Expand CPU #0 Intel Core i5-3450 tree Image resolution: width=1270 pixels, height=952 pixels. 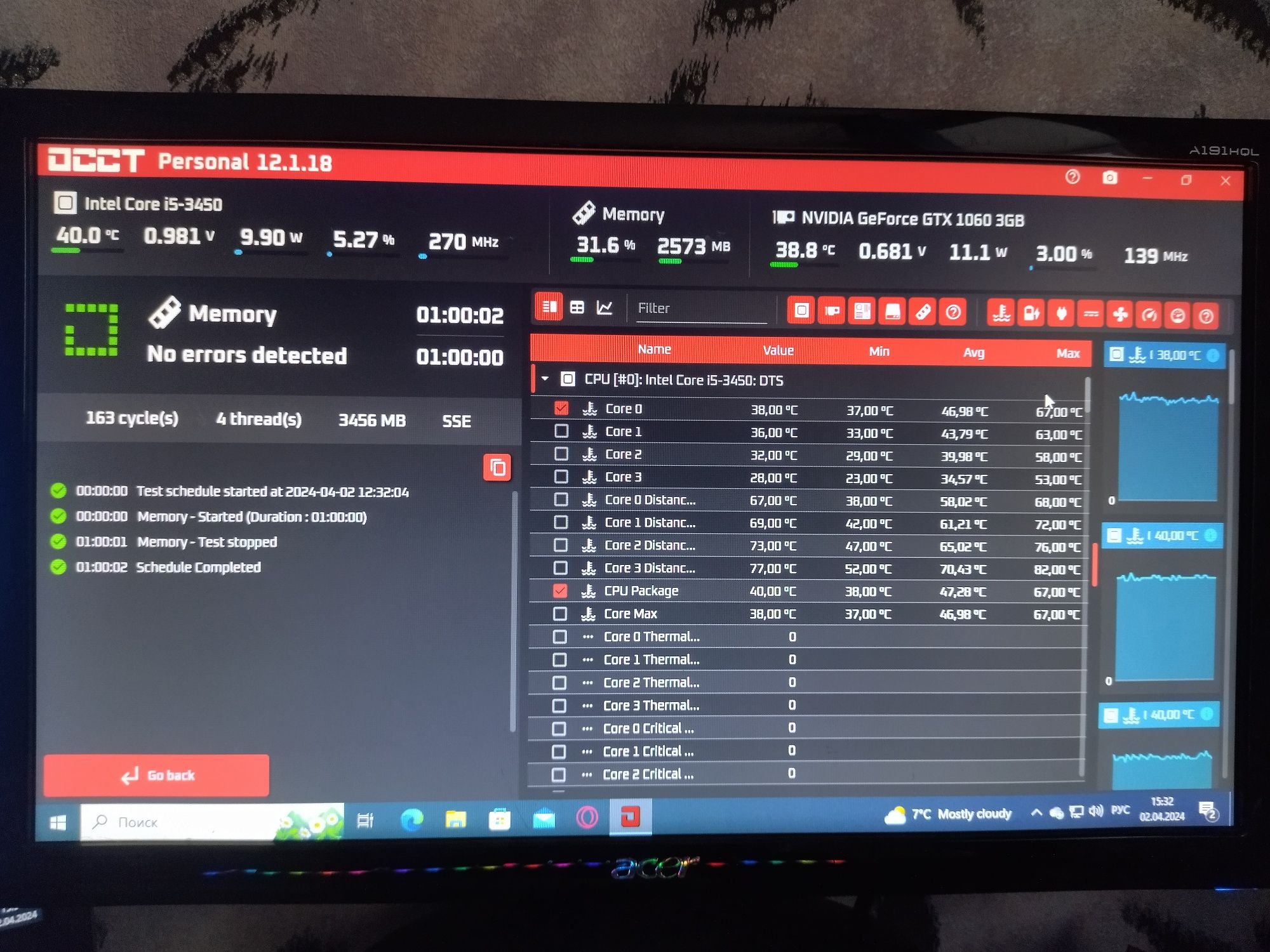pos(548,380)
